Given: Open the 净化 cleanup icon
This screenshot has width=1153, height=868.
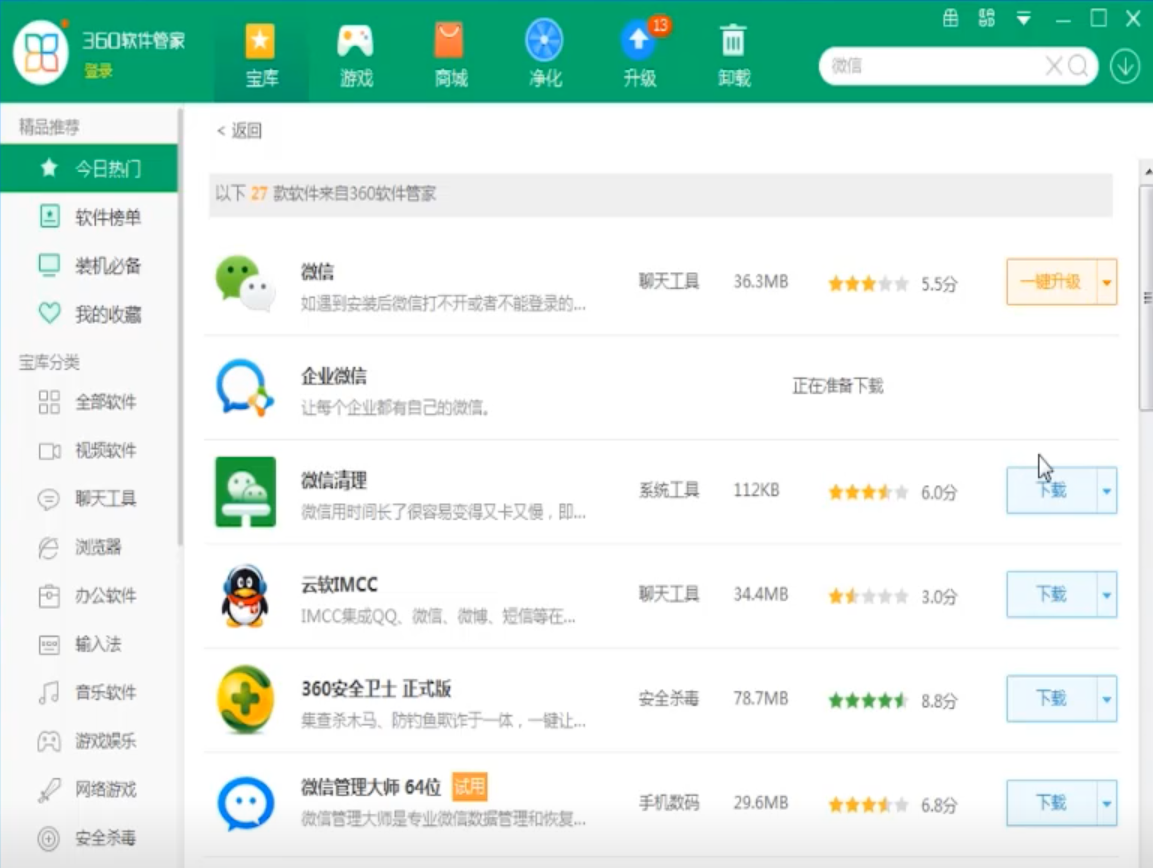Looking at the screenshot, I should tap(544, 43).
